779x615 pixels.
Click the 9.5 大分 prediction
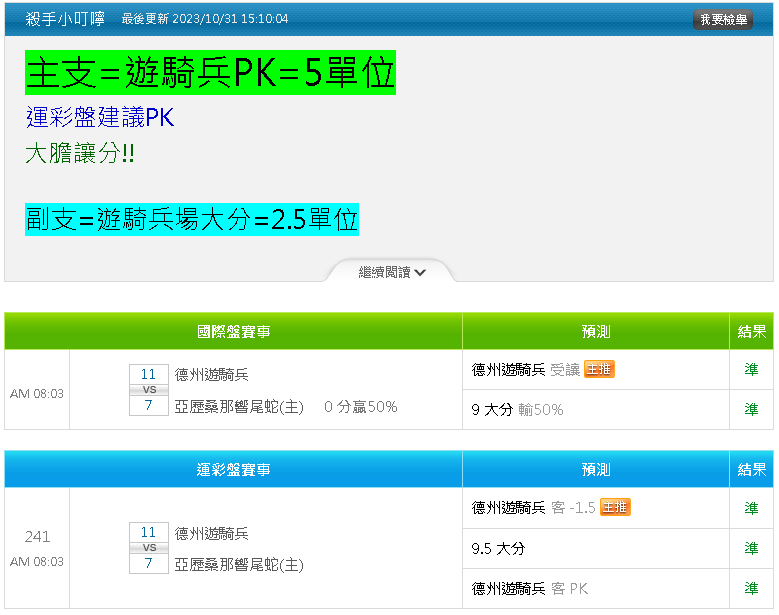click(498, 548)
